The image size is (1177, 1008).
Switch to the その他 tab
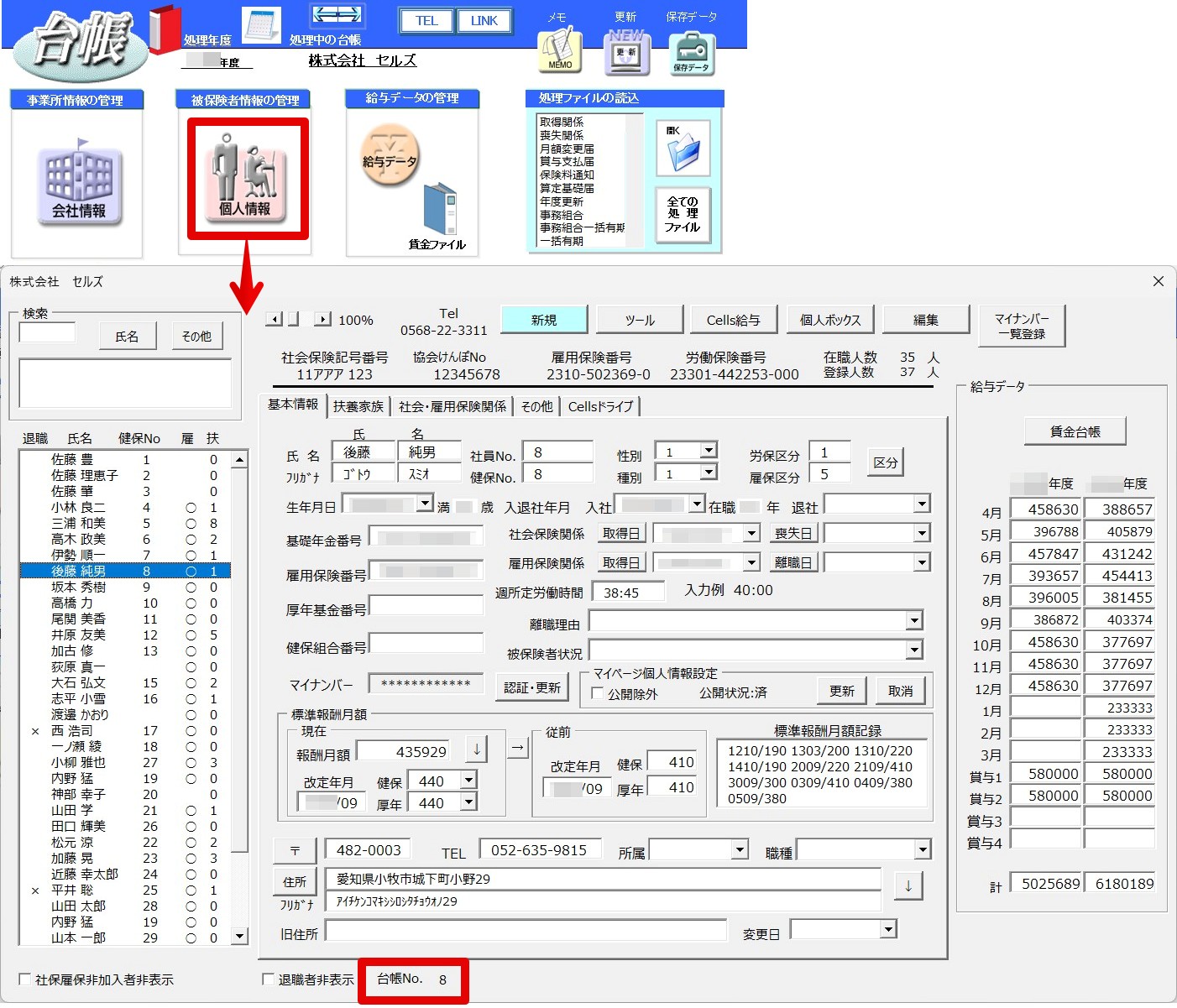tap(537, 406)
